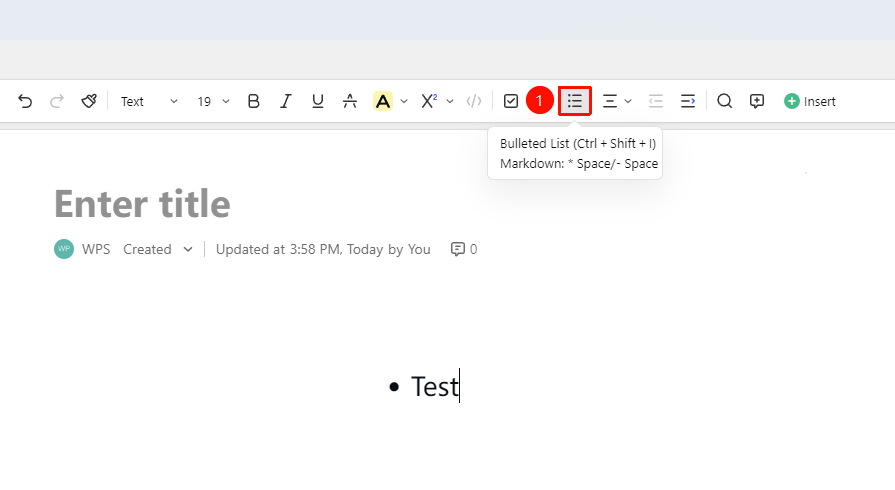Insert a checkbox to-do list
The width and height of the screenshot is (895, 490).
tap(511, 101)
